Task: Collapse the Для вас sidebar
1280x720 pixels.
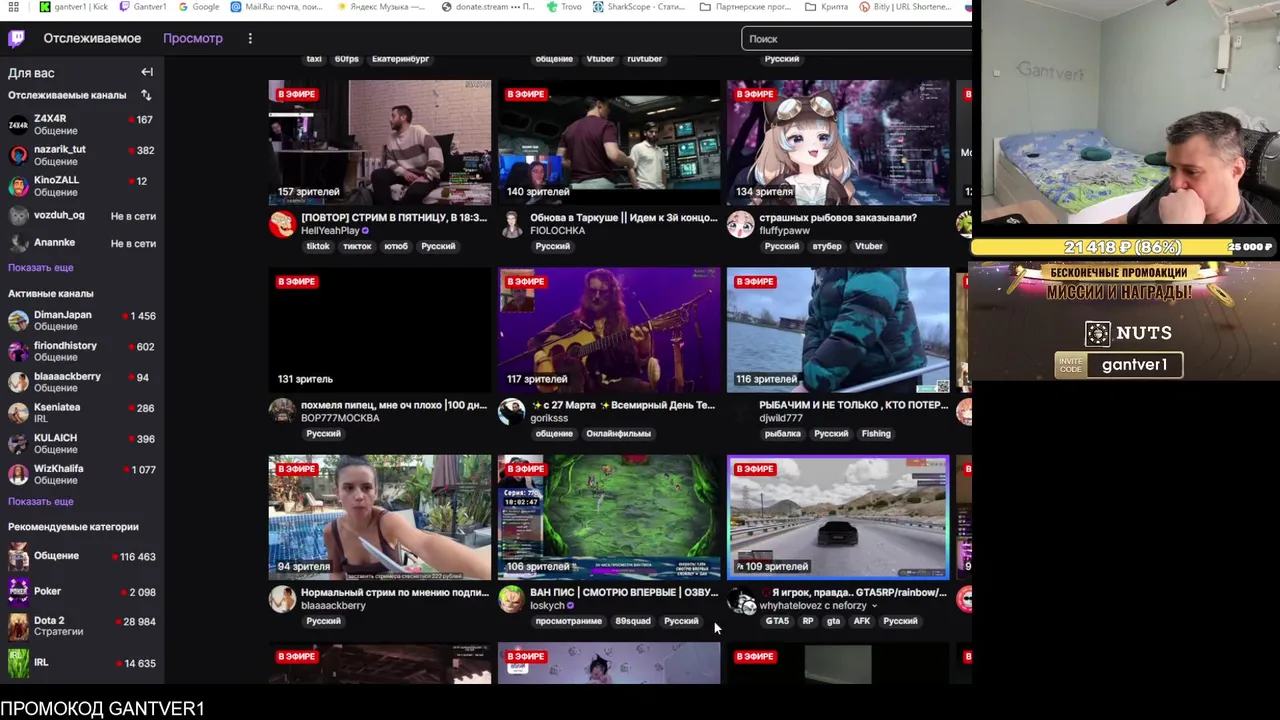Action: click(147, 72)
